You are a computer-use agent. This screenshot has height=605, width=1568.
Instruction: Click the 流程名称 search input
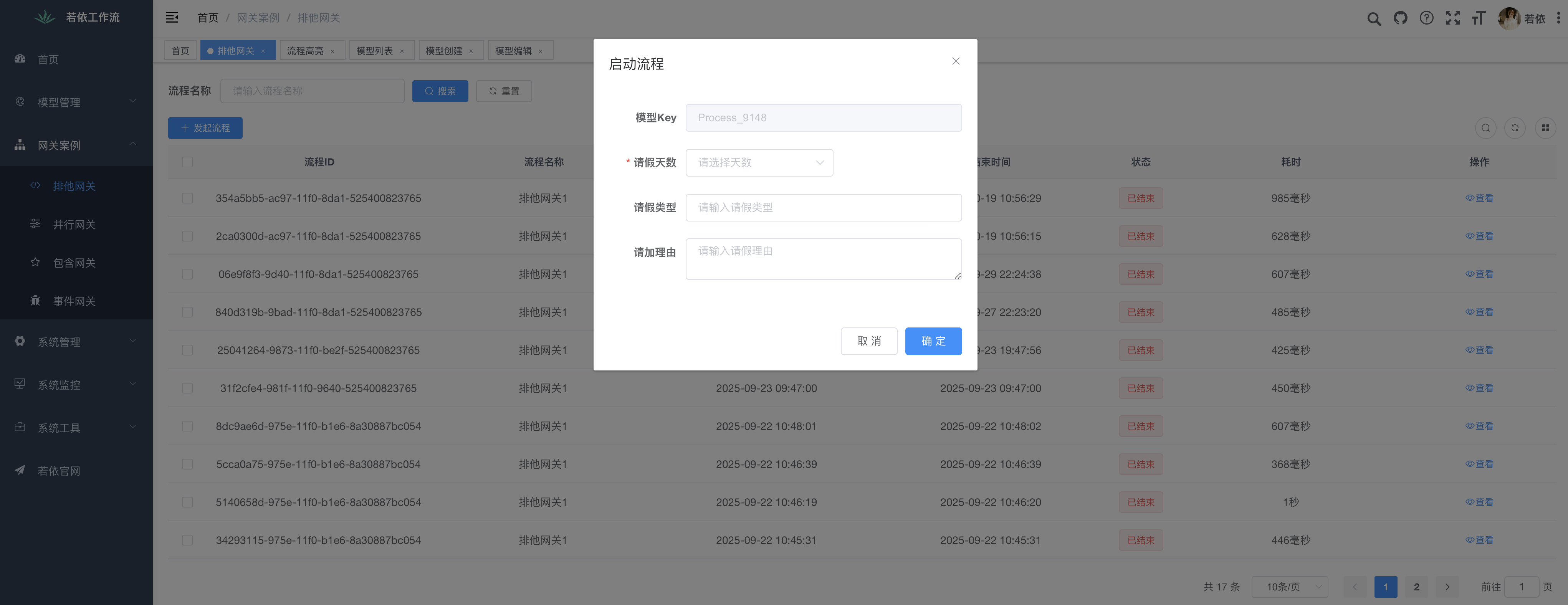coord(312,91)
